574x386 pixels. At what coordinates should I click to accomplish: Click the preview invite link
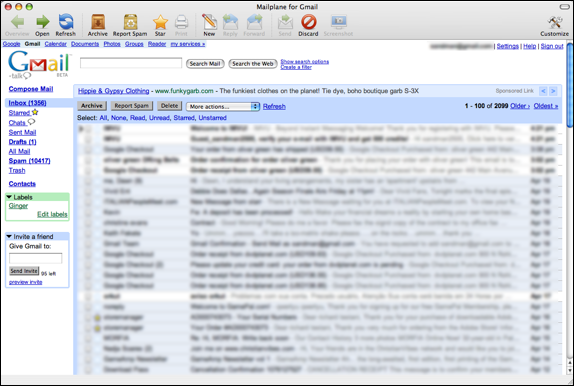26,282
